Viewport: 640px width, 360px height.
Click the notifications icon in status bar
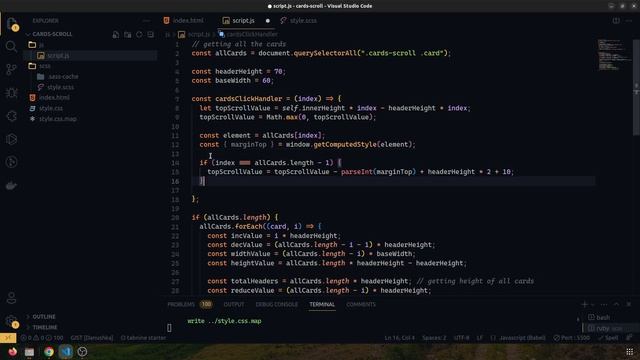click(x=629, y=338)
